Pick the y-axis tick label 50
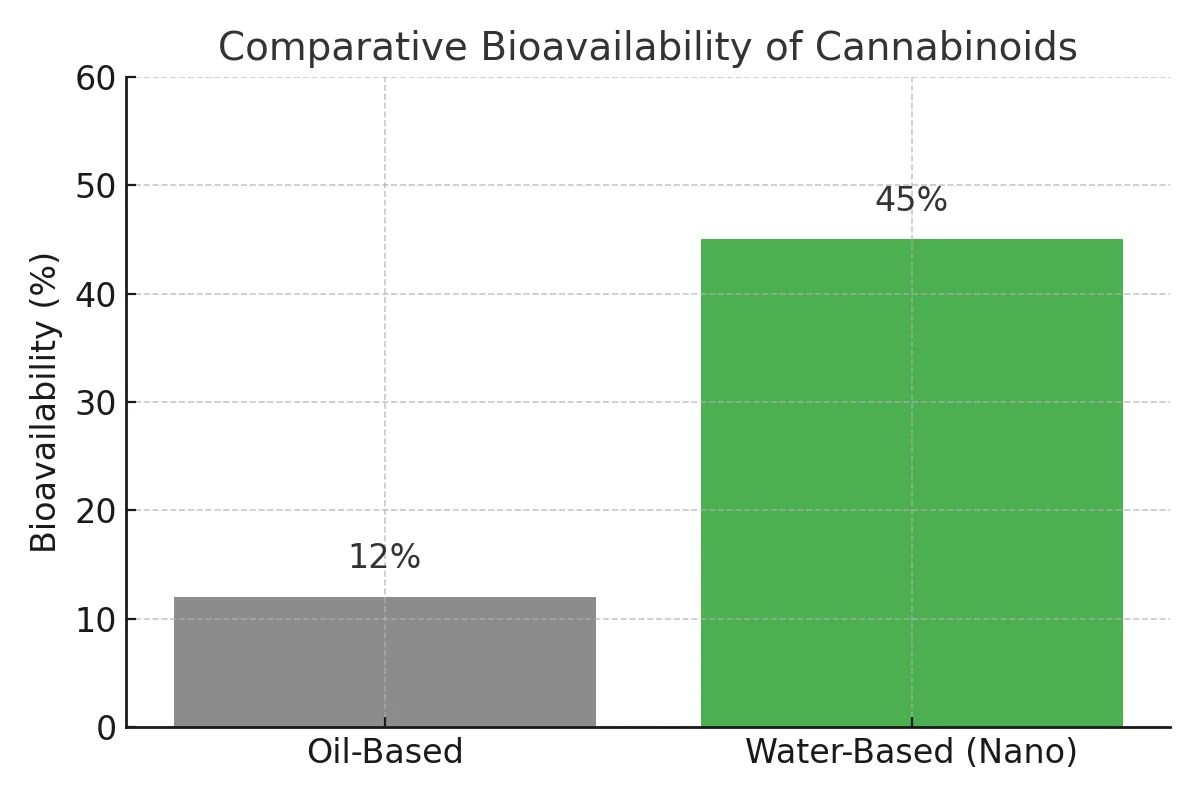 [x=96, y=186]
